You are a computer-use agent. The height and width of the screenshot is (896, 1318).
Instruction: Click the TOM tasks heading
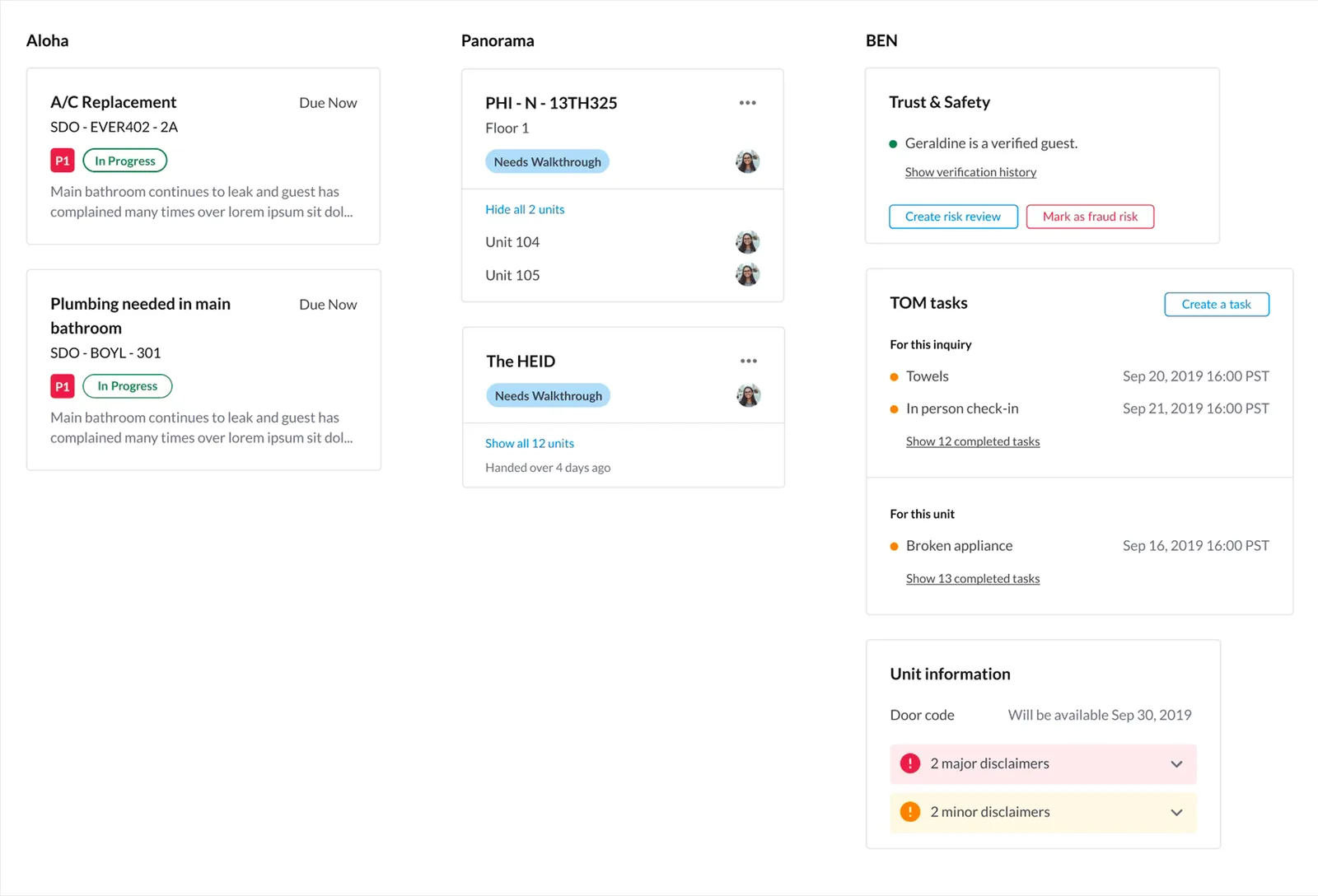click(928, 303)
